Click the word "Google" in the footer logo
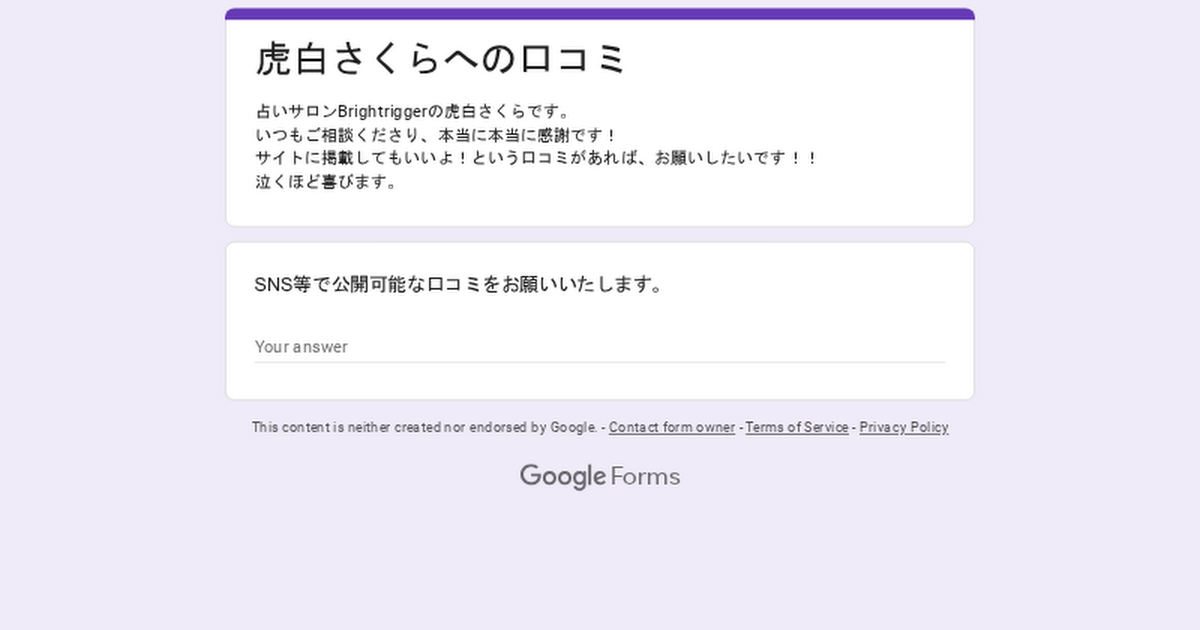This screenshot has width=1200, height=630. click(562, 476)
